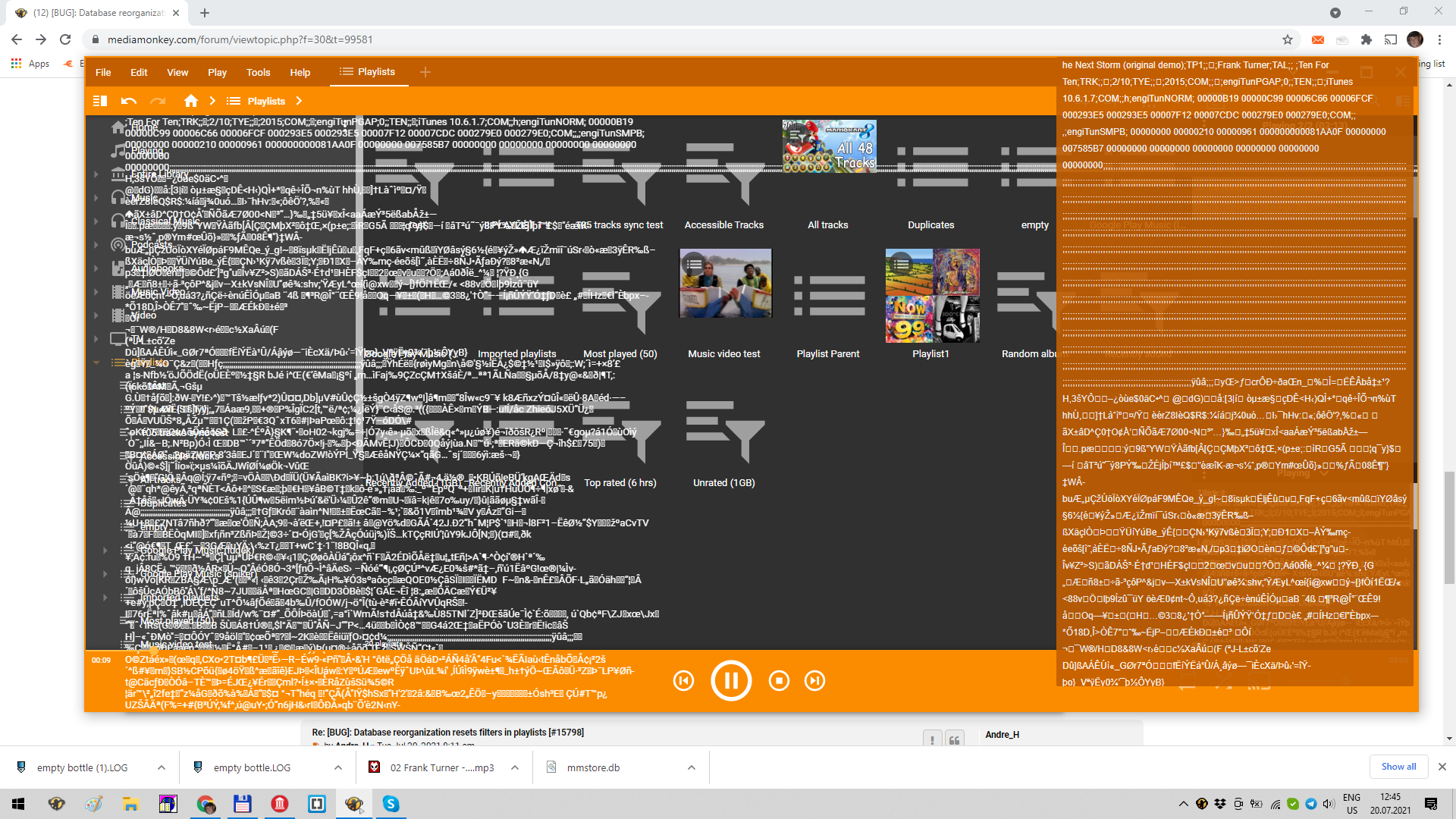The image size is (1456, 819).
Task: Open the Music video test playlist thumbnail
Action: click(x=725, y=283)
